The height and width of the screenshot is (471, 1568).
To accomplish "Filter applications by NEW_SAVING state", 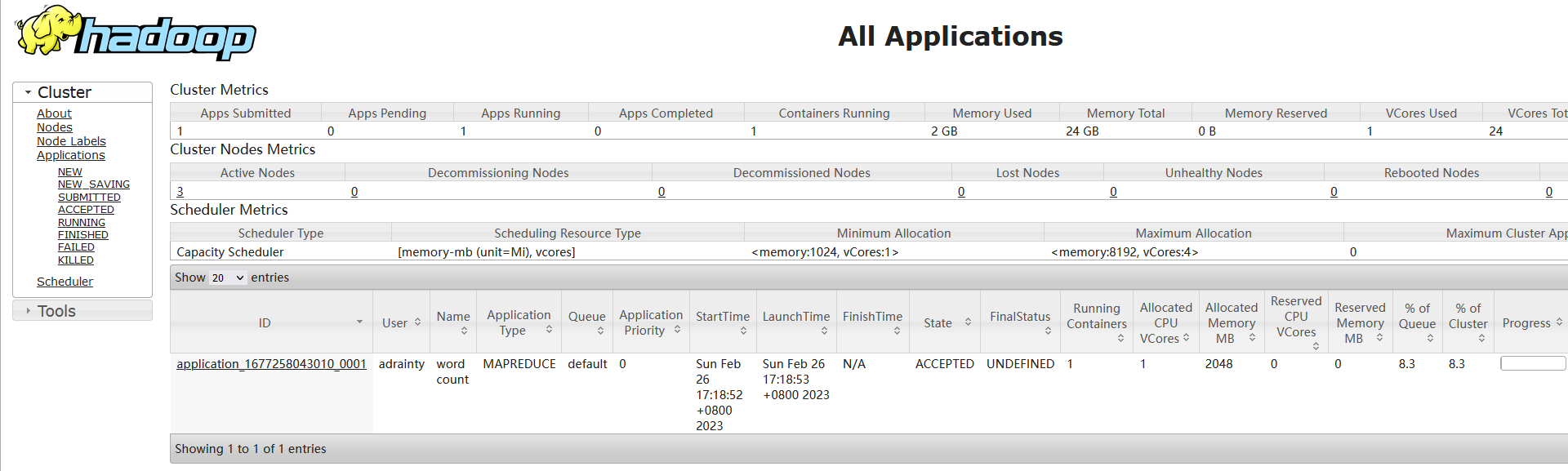I will coord(94,184).
